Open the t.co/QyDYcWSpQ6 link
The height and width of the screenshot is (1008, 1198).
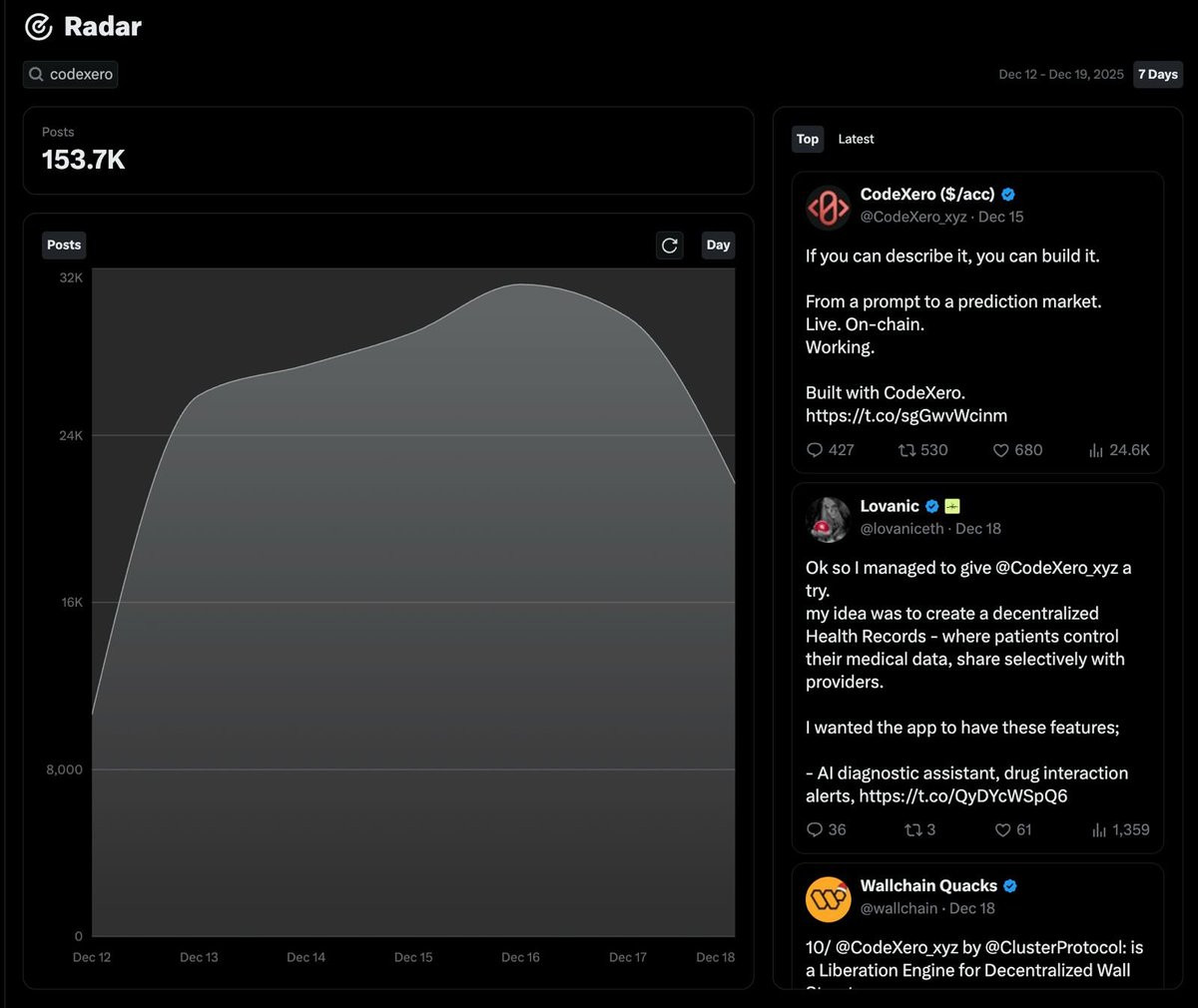pos(962,796)
